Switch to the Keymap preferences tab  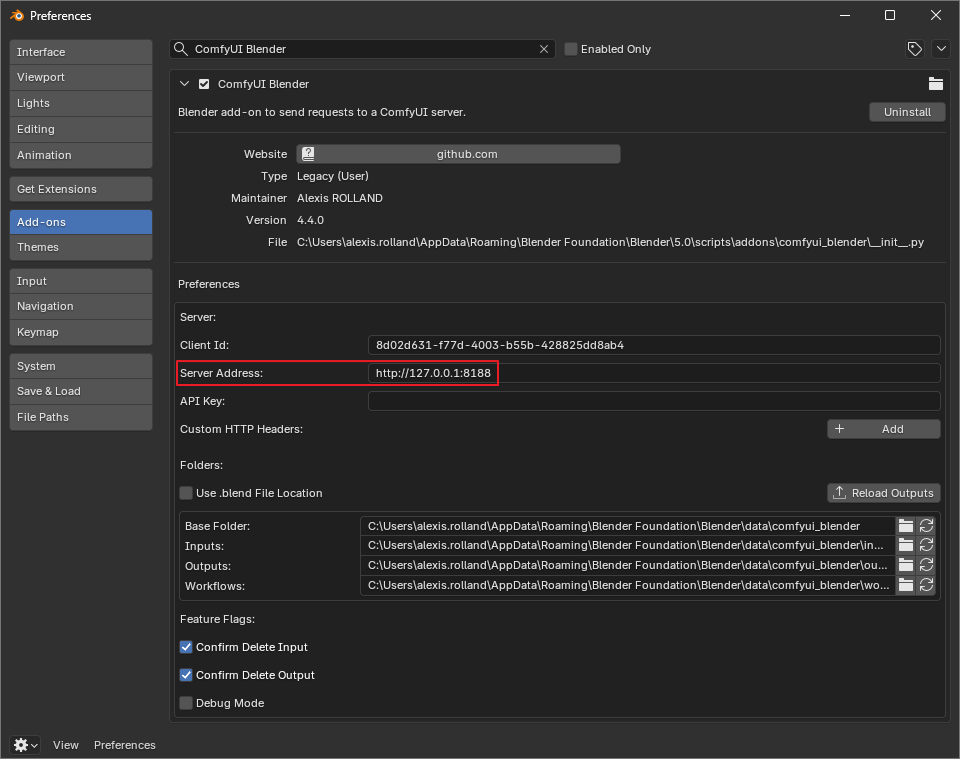(x=81, y=332)
